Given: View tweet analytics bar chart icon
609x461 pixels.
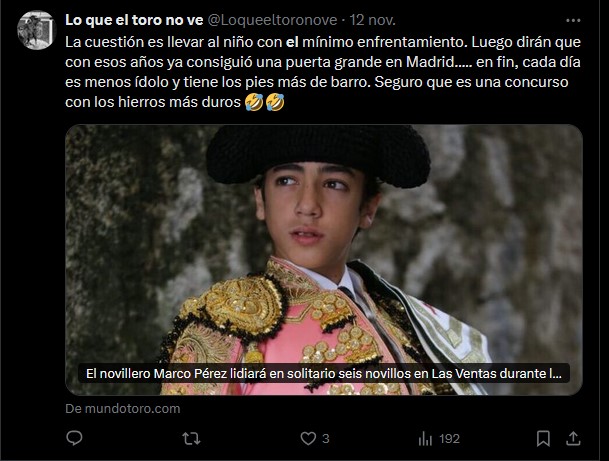Looking at the screenshot, I should click(x=425, y=439).
